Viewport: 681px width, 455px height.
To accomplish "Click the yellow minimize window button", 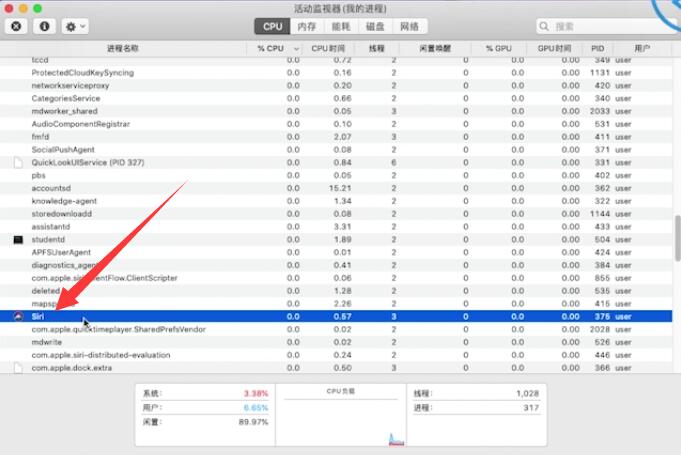I will 23,8.
